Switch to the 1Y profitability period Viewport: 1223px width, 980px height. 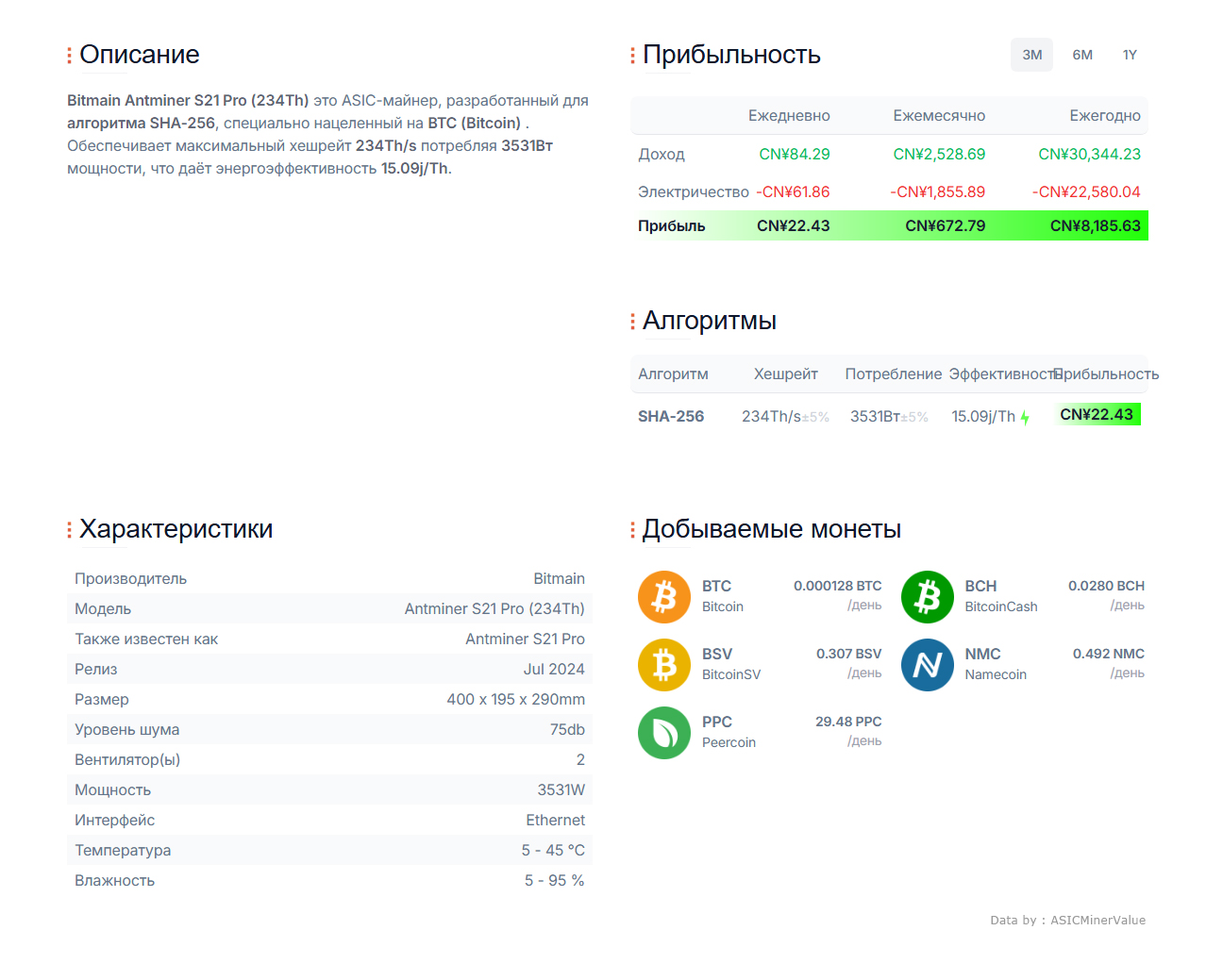coord(1130,55)
